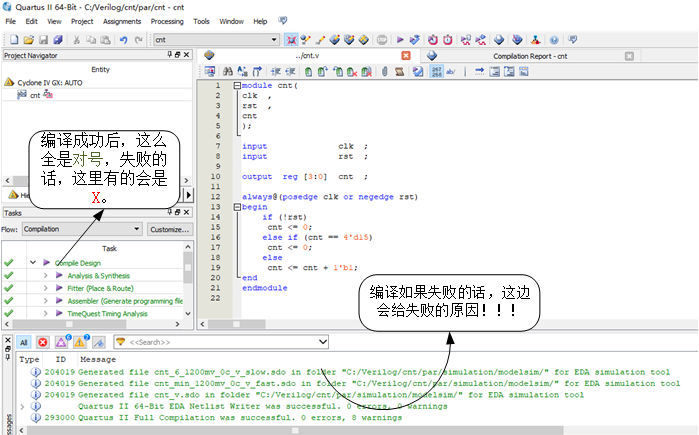
Task: Expand the EDA Netlist Writer message
Action: click(22, 406)
